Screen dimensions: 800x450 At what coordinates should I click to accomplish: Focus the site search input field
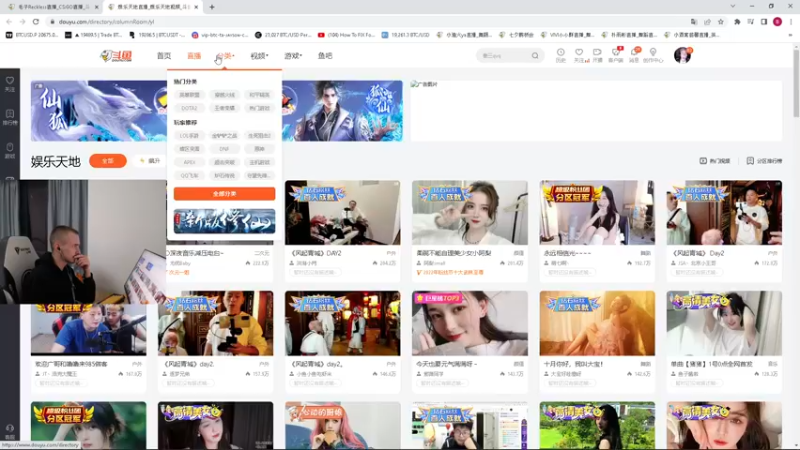click(x=504, y=56)
